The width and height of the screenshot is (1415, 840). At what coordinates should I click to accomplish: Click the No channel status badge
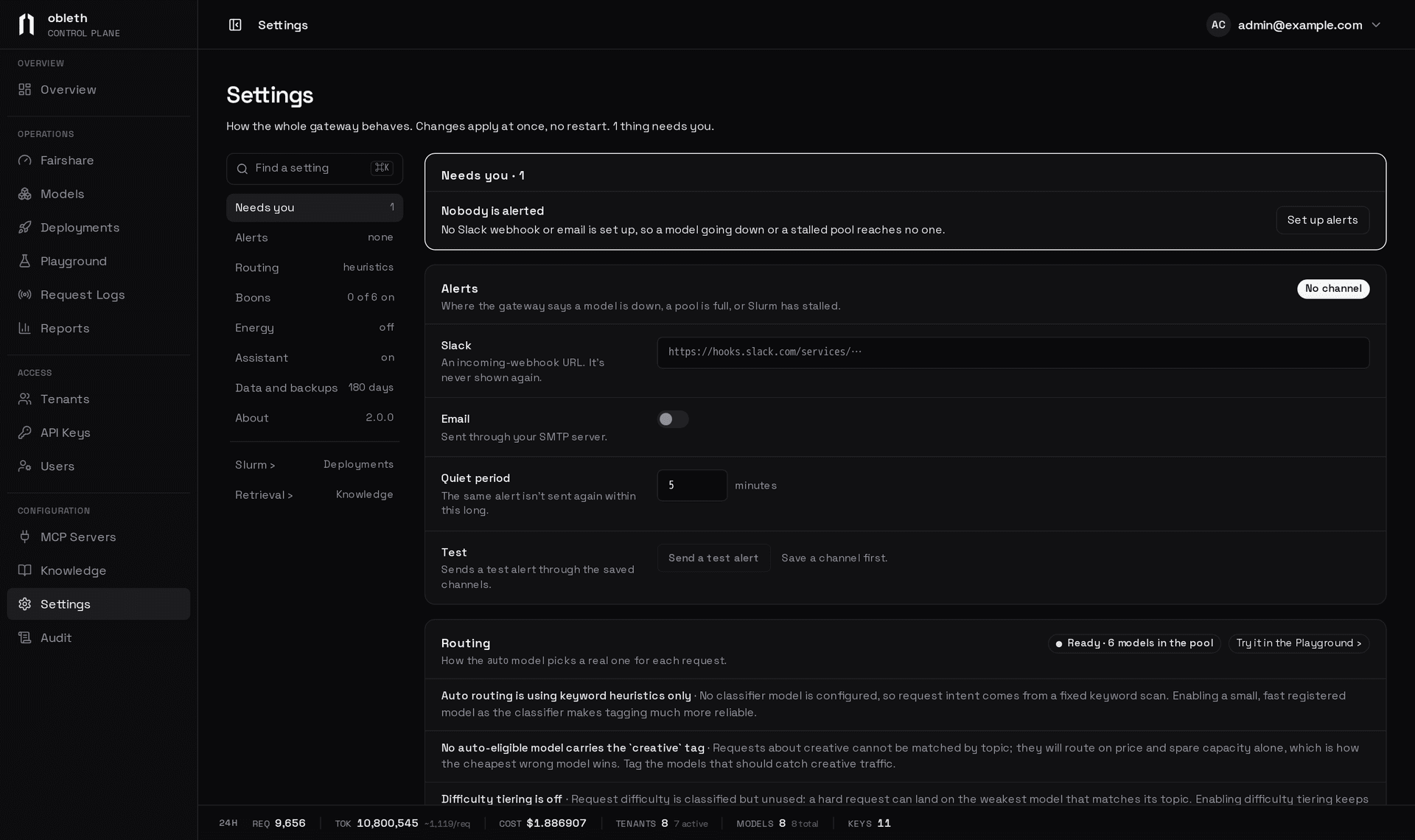(x=1333, y=289)
